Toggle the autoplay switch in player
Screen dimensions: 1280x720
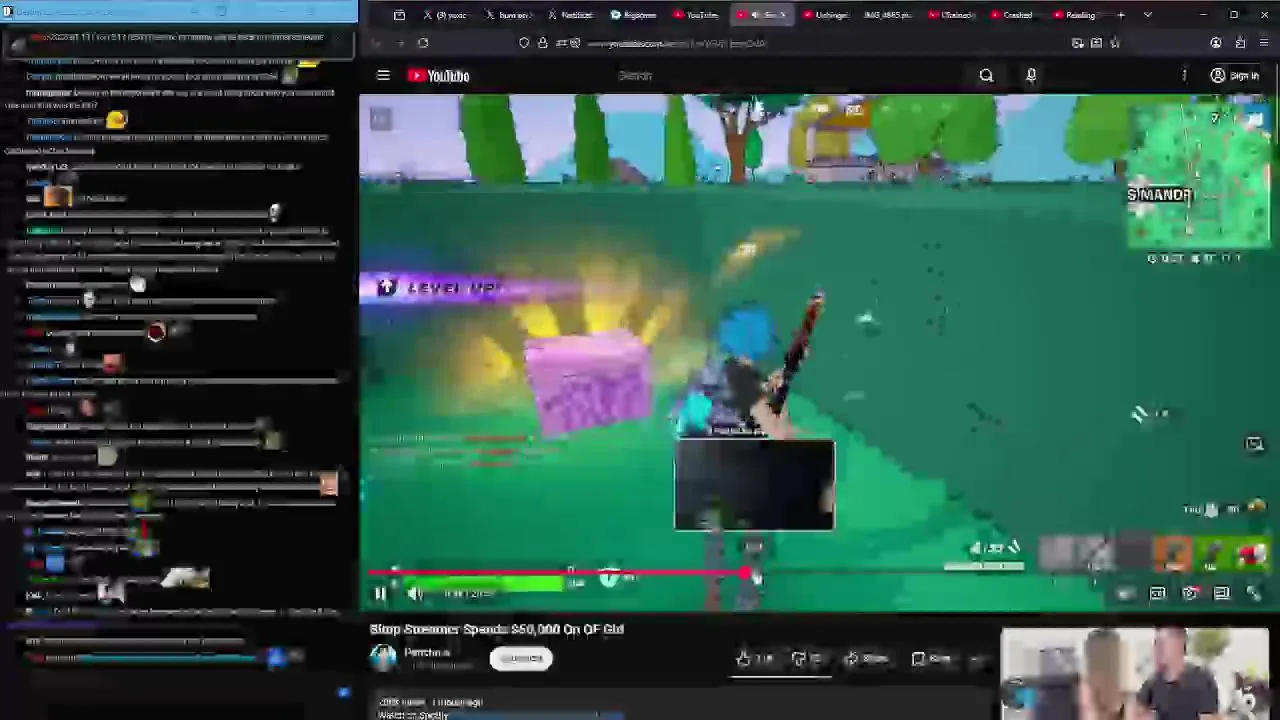tap(1126, 593)
